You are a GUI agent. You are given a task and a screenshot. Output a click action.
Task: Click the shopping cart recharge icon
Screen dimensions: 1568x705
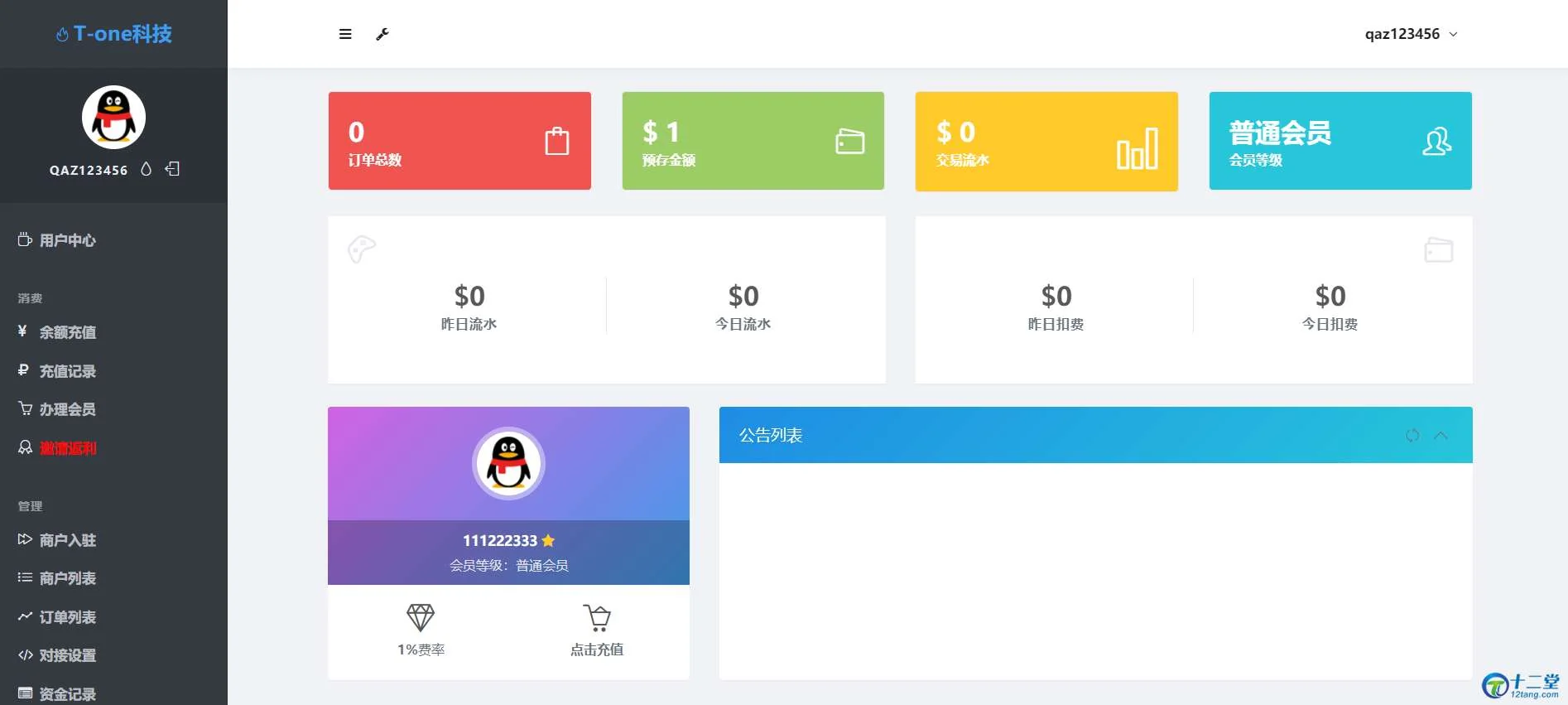pos(597,618)
